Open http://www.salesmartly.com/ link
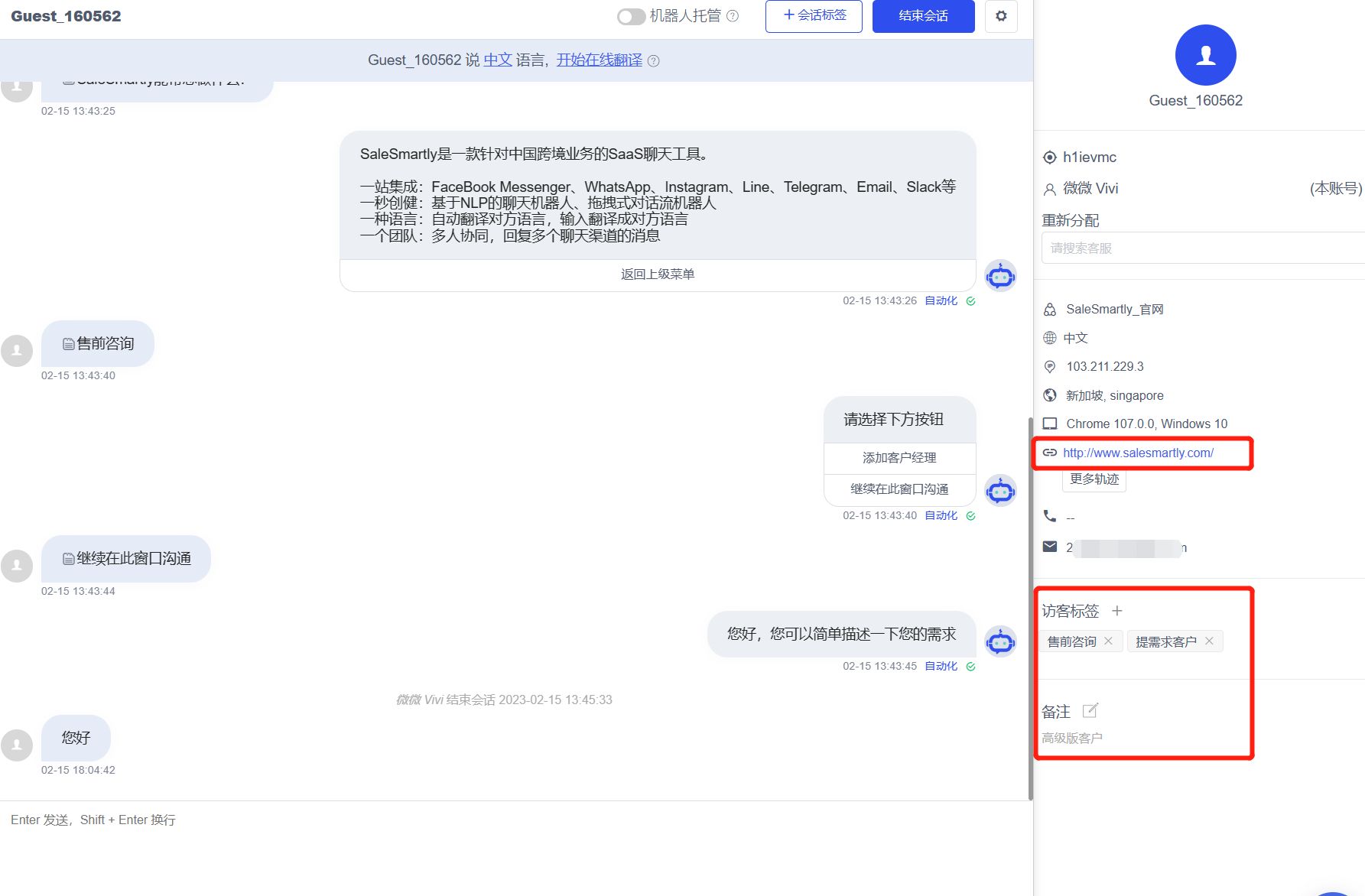The image size is (1365, 896). 1138,453
